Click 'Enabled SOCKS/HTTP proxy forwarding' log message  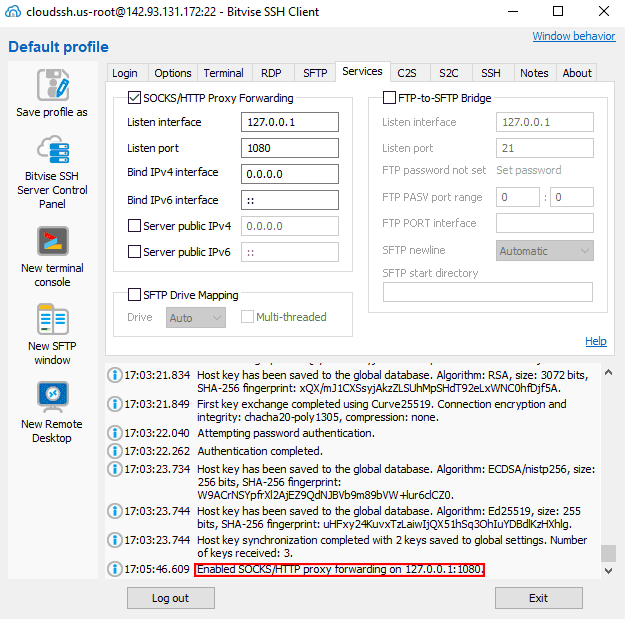[340, 569]
